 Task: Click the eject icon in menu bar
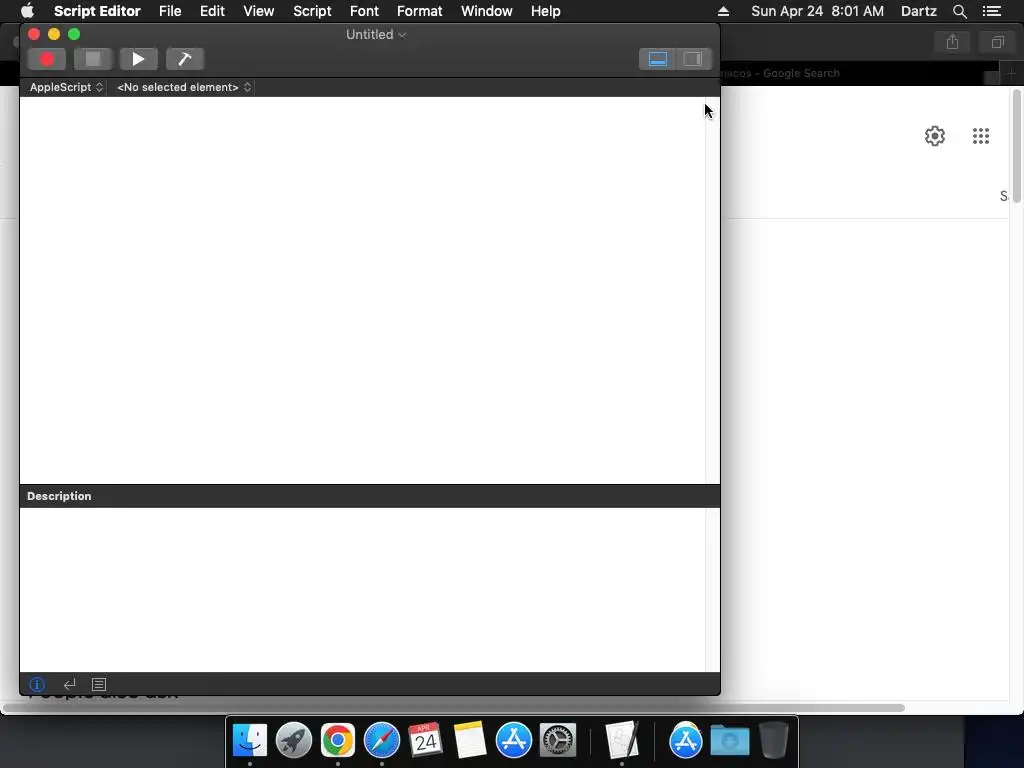(723, 11)
